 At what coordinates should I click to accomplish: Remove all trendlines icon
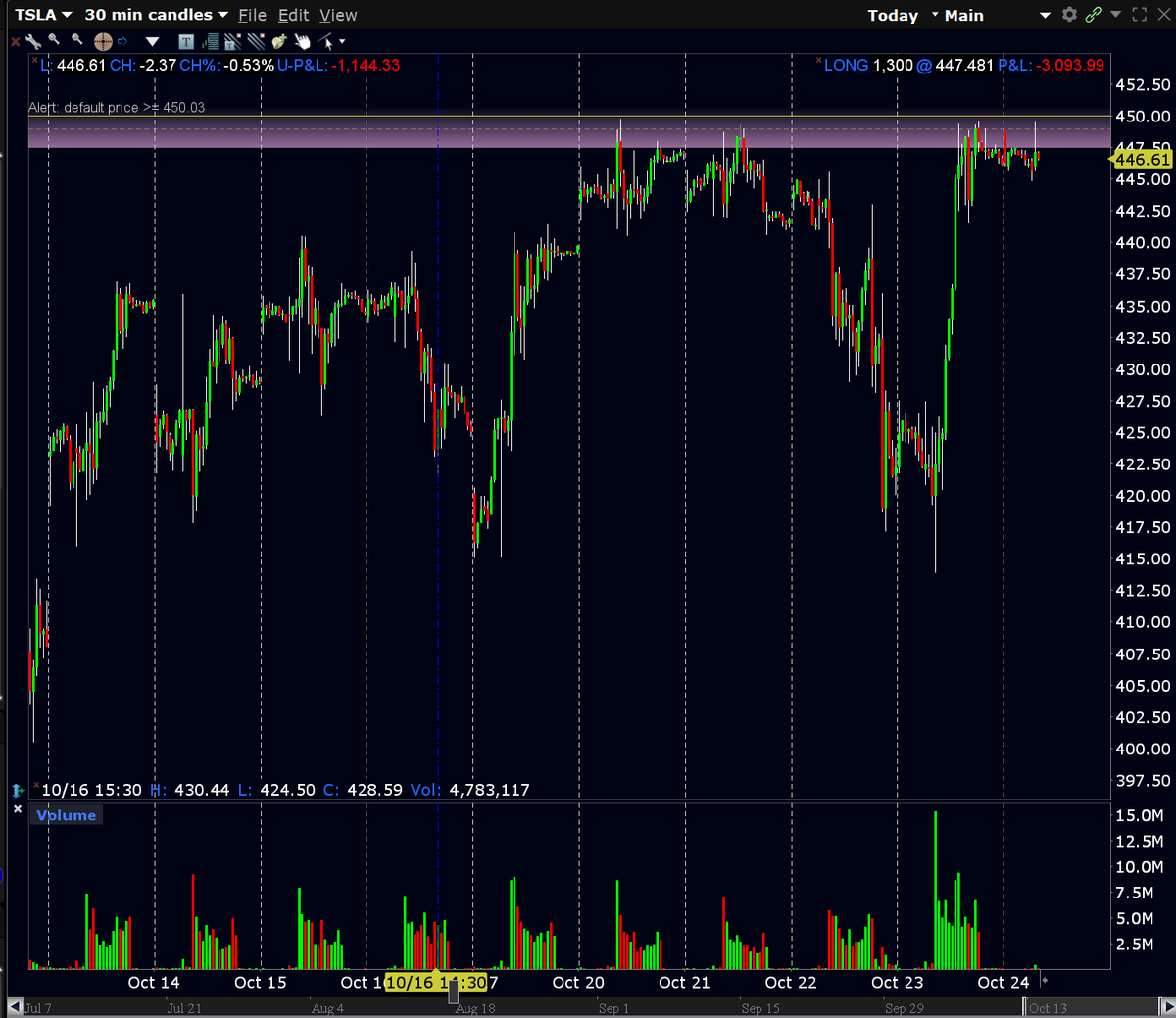[x=256, y=41]
